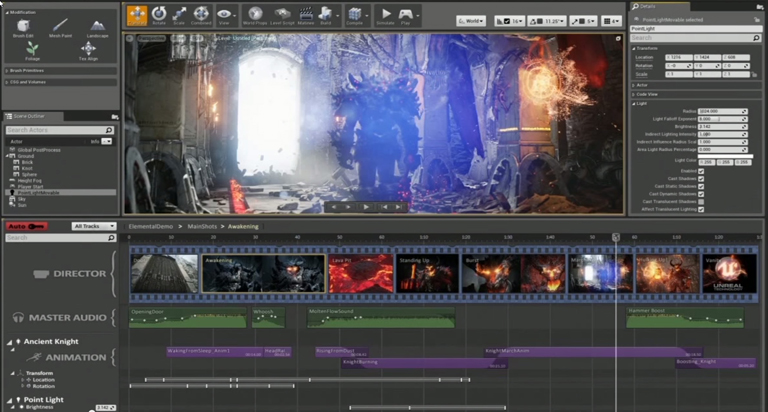Select the Lava Pit shot thumbnail
This screenshot has height=412, width=768.
[x=360, y=274]
